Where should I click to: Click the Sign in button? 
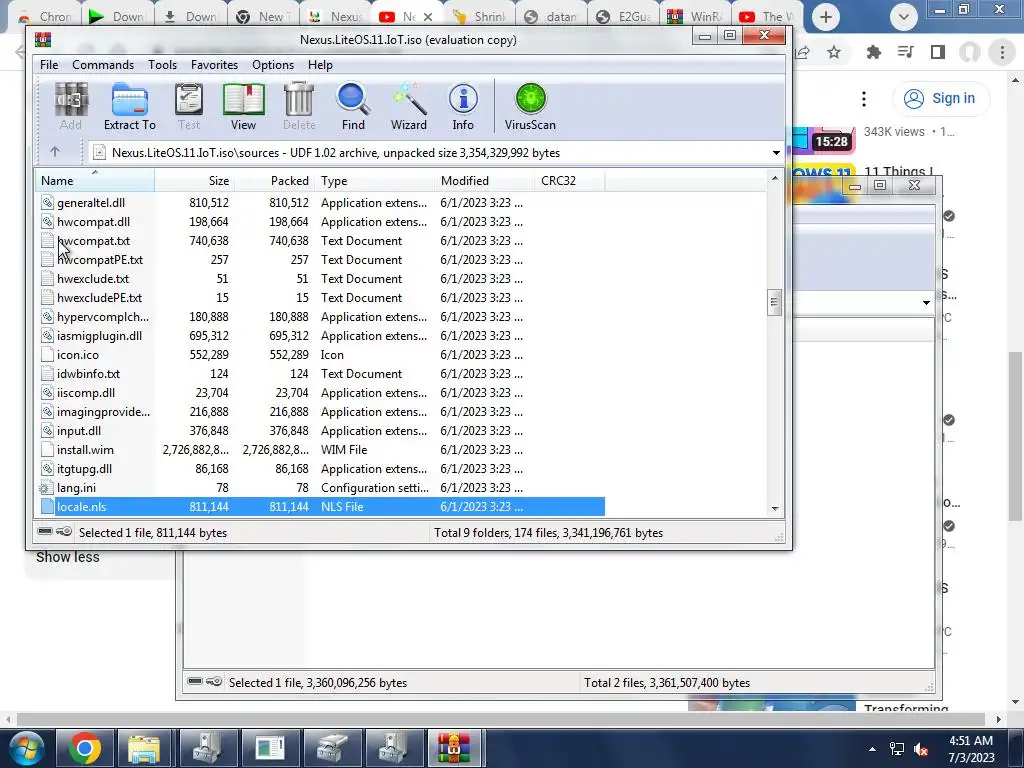click(x=940, y=99)
